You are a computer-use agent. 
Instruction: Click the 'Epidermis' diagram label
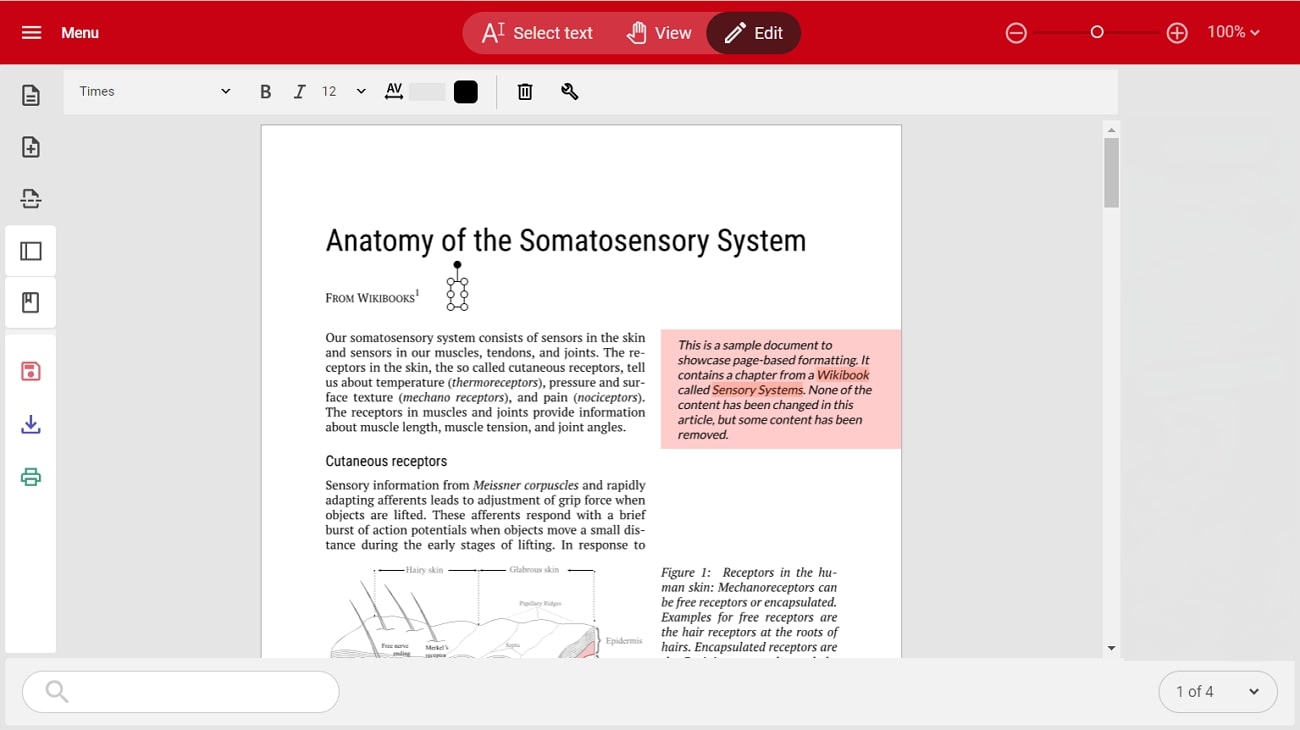point(624,641)
